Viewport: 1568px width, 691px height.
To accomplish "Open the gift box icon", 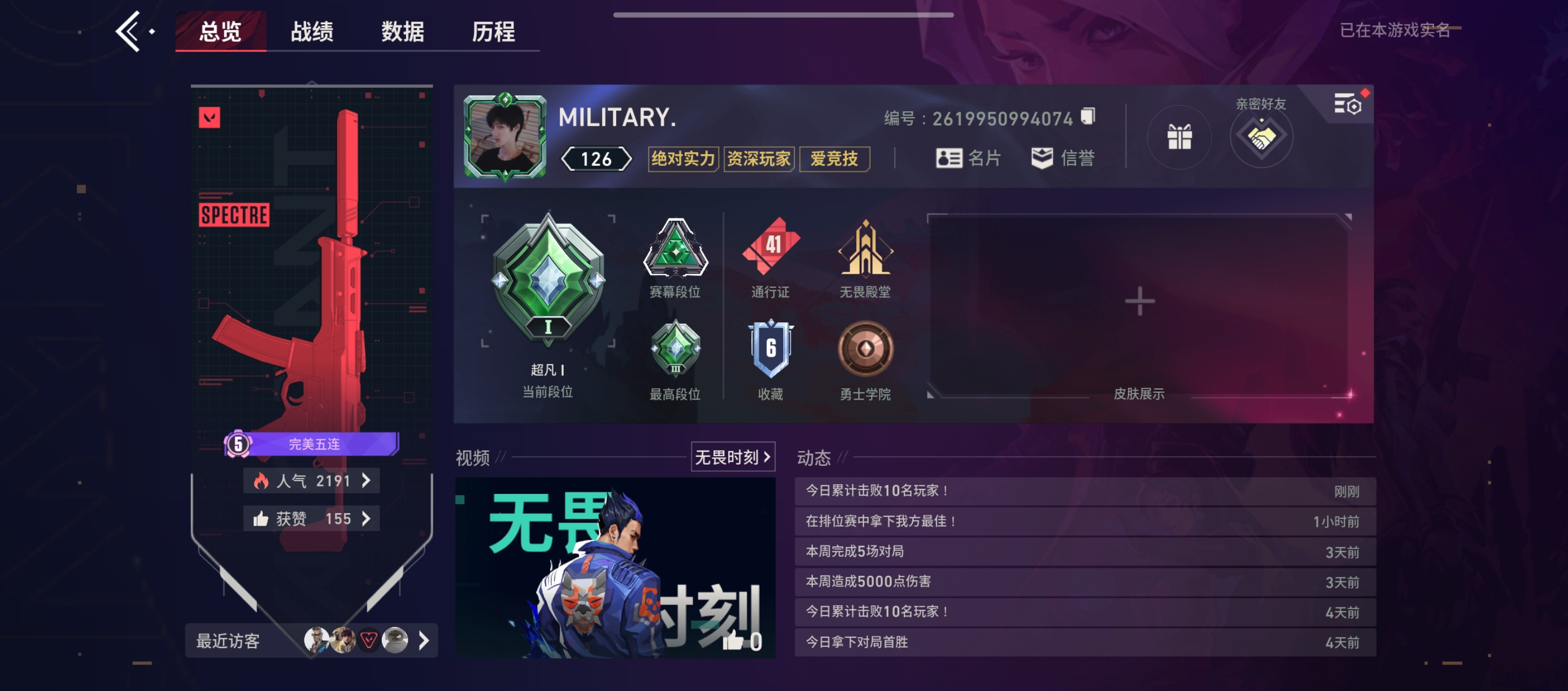I will tap(1179, 137).
